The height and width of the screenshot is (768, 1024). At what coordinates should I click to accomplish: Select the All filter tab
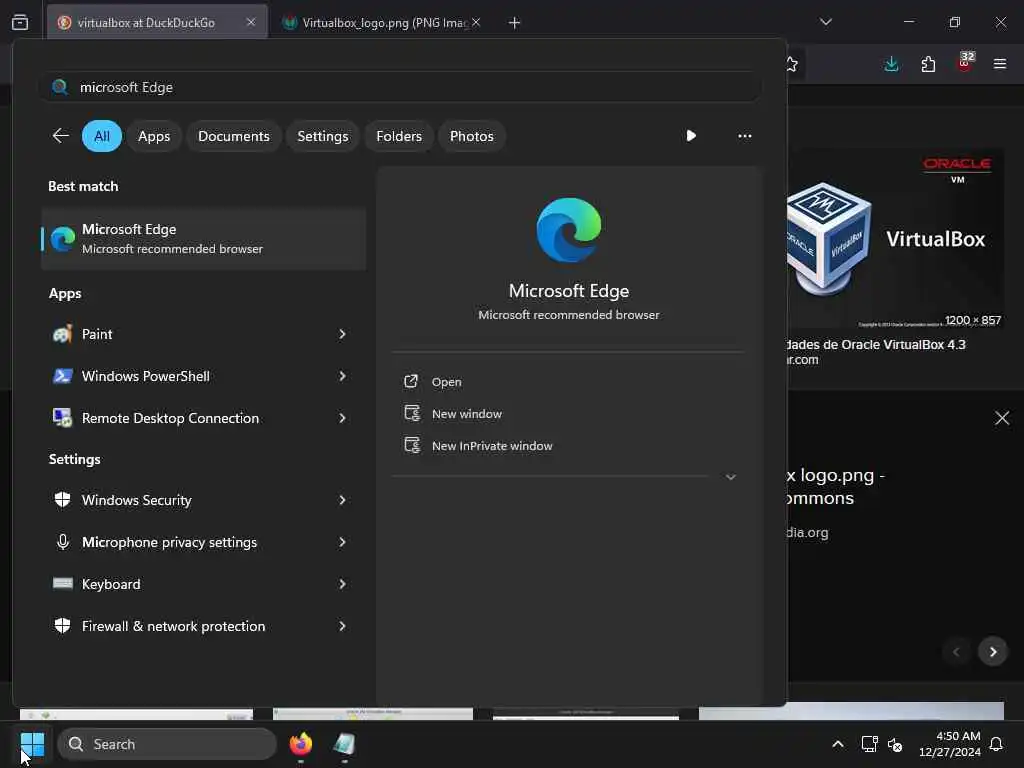coord(102,136)
